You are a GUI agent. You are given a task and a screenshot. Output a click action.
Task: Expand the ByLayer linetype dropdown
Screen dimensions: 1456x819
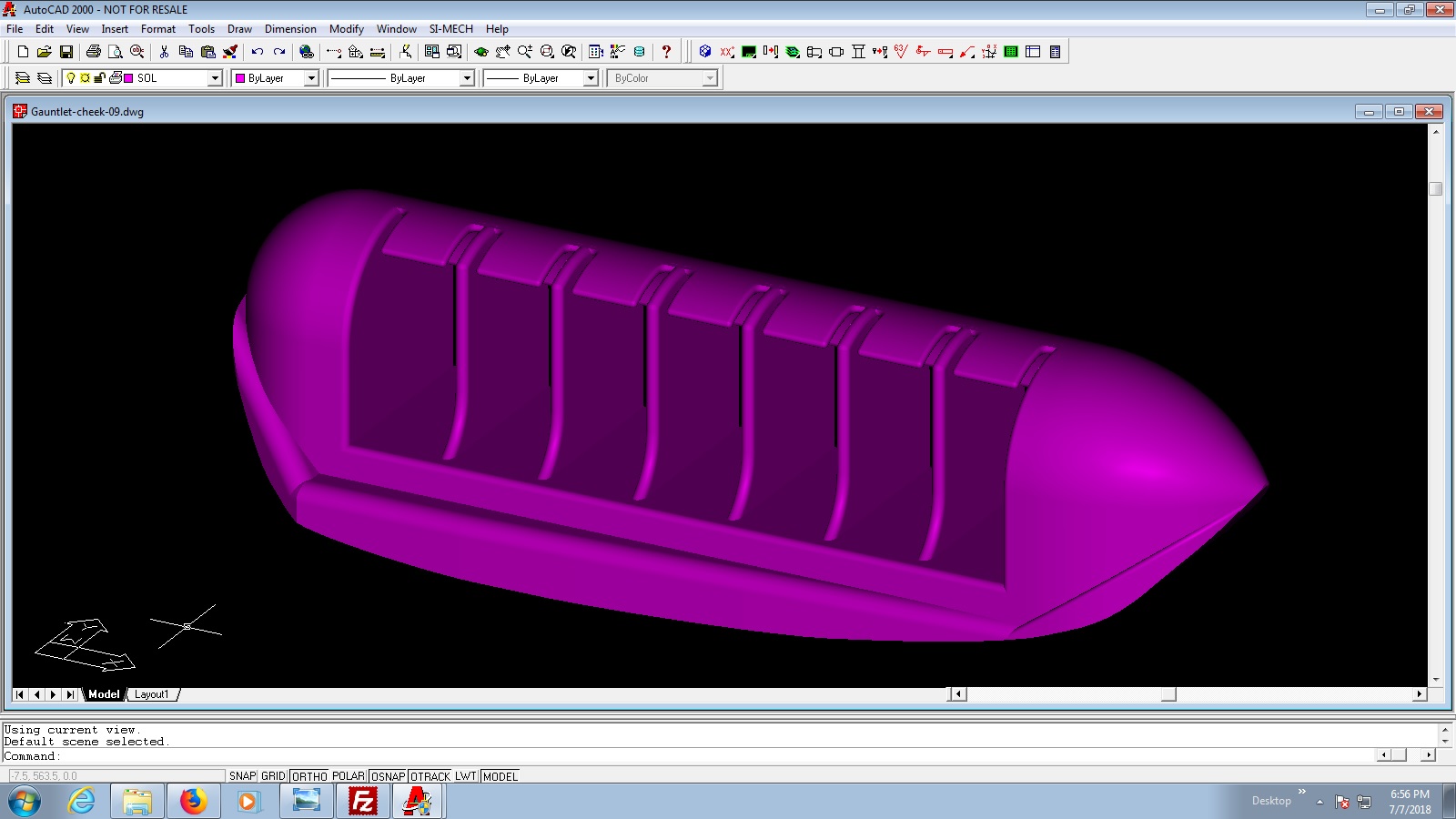coord(467,78)
